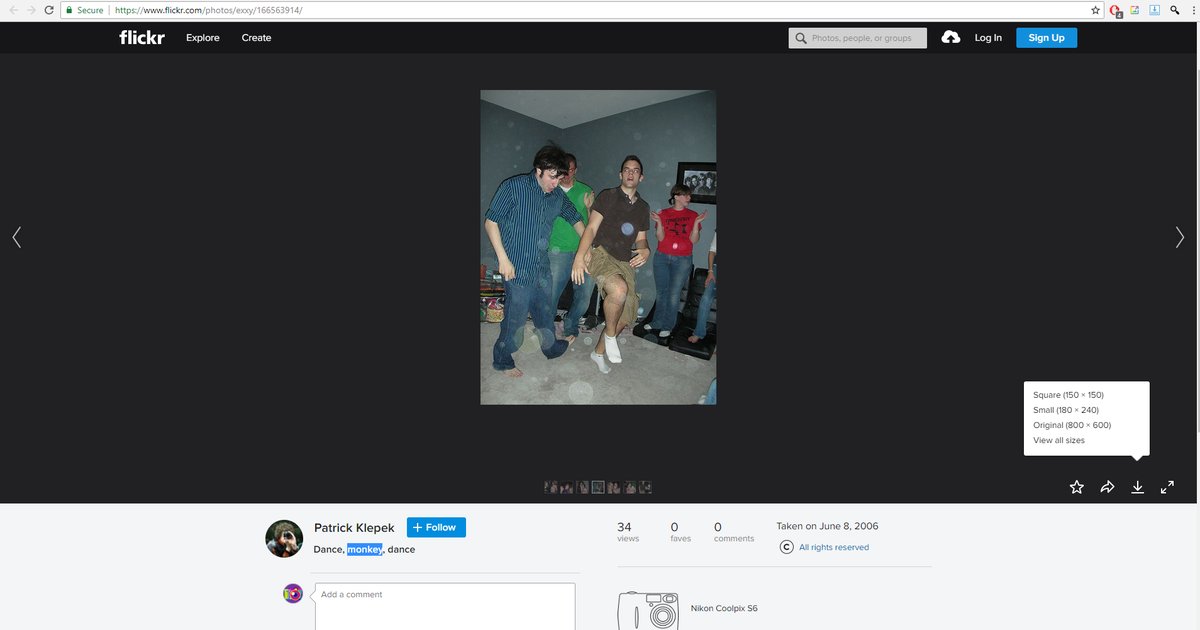Fave the photo with the star icon
This screenshot has width=1200, height=630.
pyautogui.click(x=1077, y=487)
